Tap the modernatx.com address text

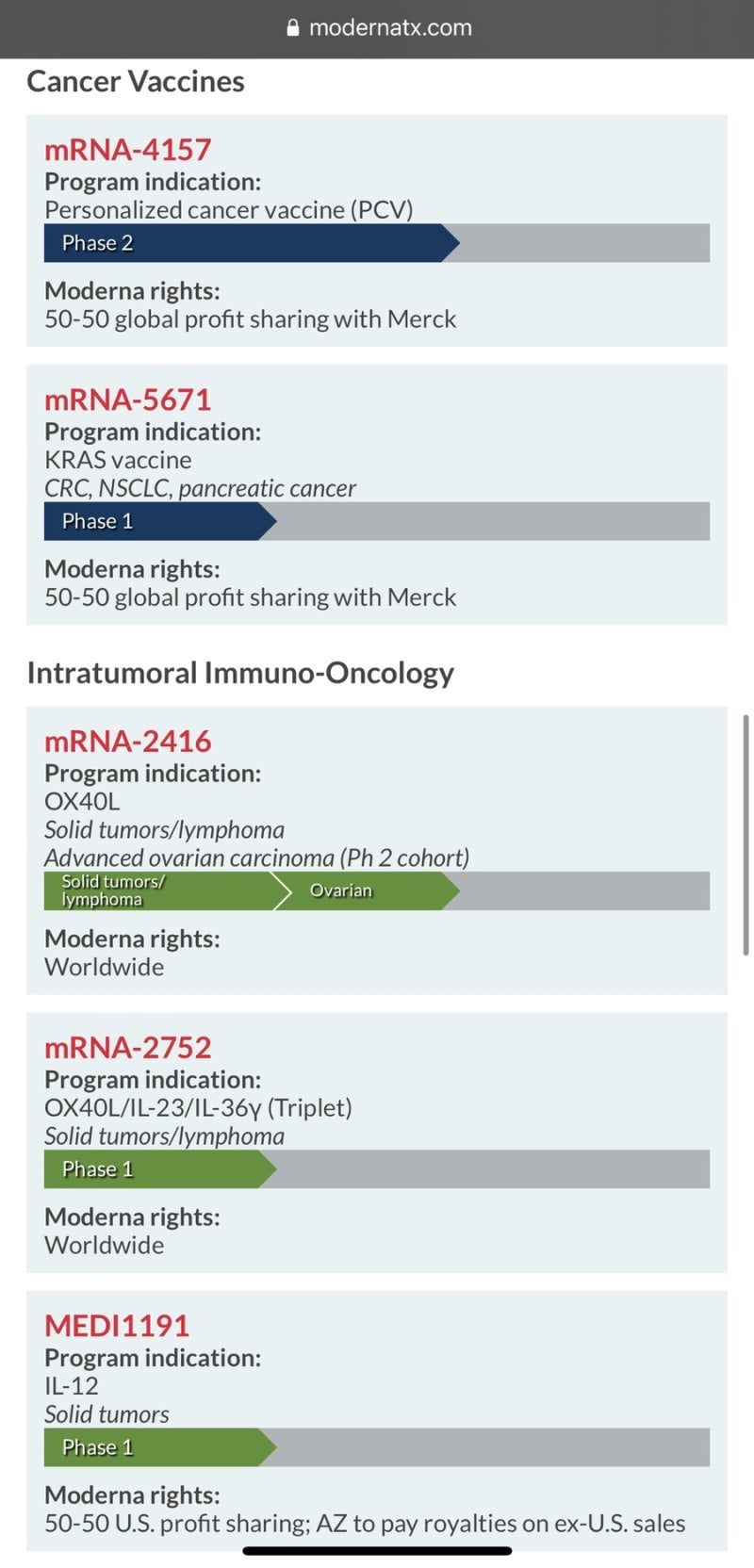390,28
